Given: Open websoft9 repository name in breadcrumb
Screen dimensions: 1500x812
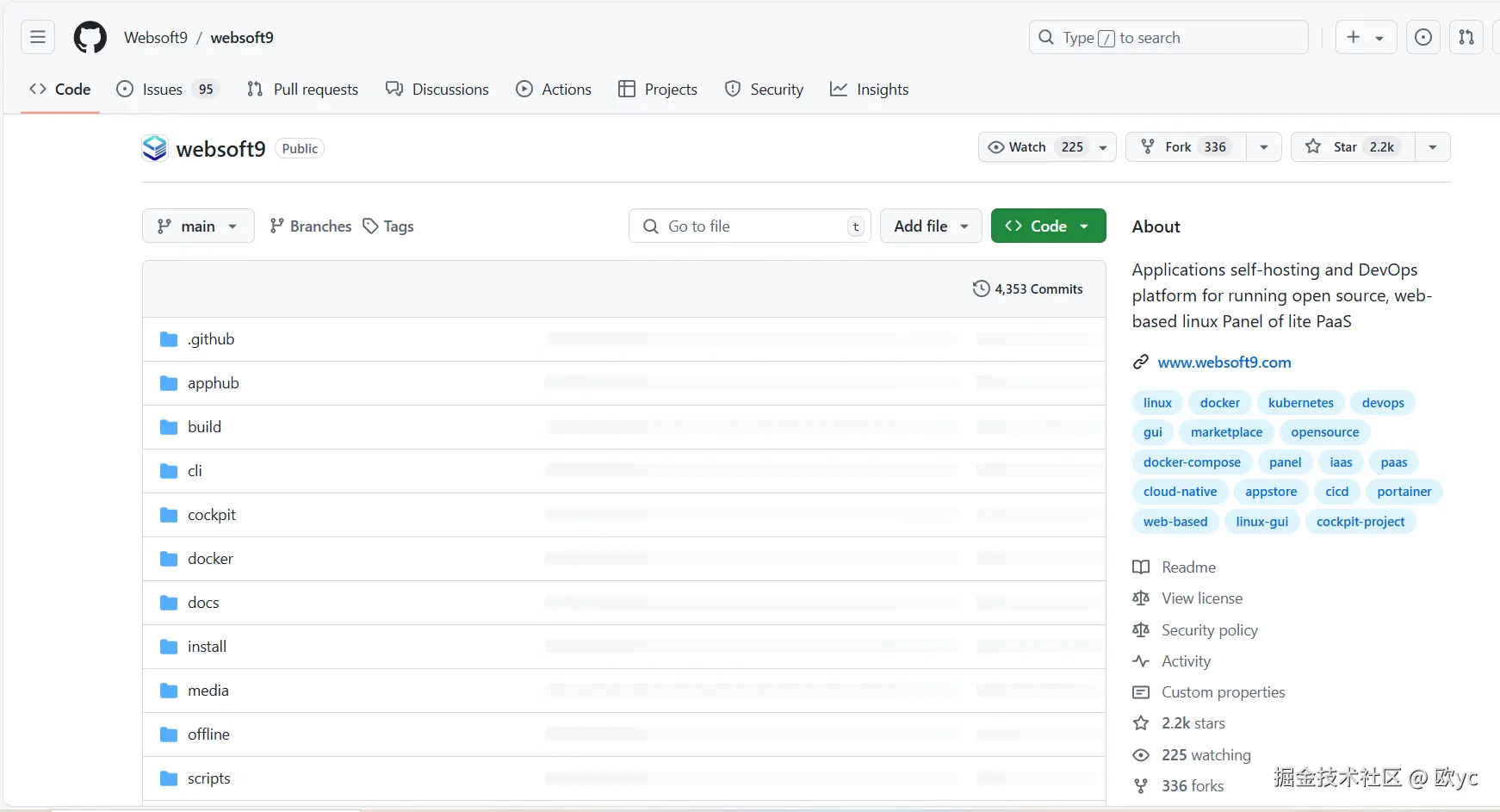Looking at the screenshot, I should coord(242,37).
